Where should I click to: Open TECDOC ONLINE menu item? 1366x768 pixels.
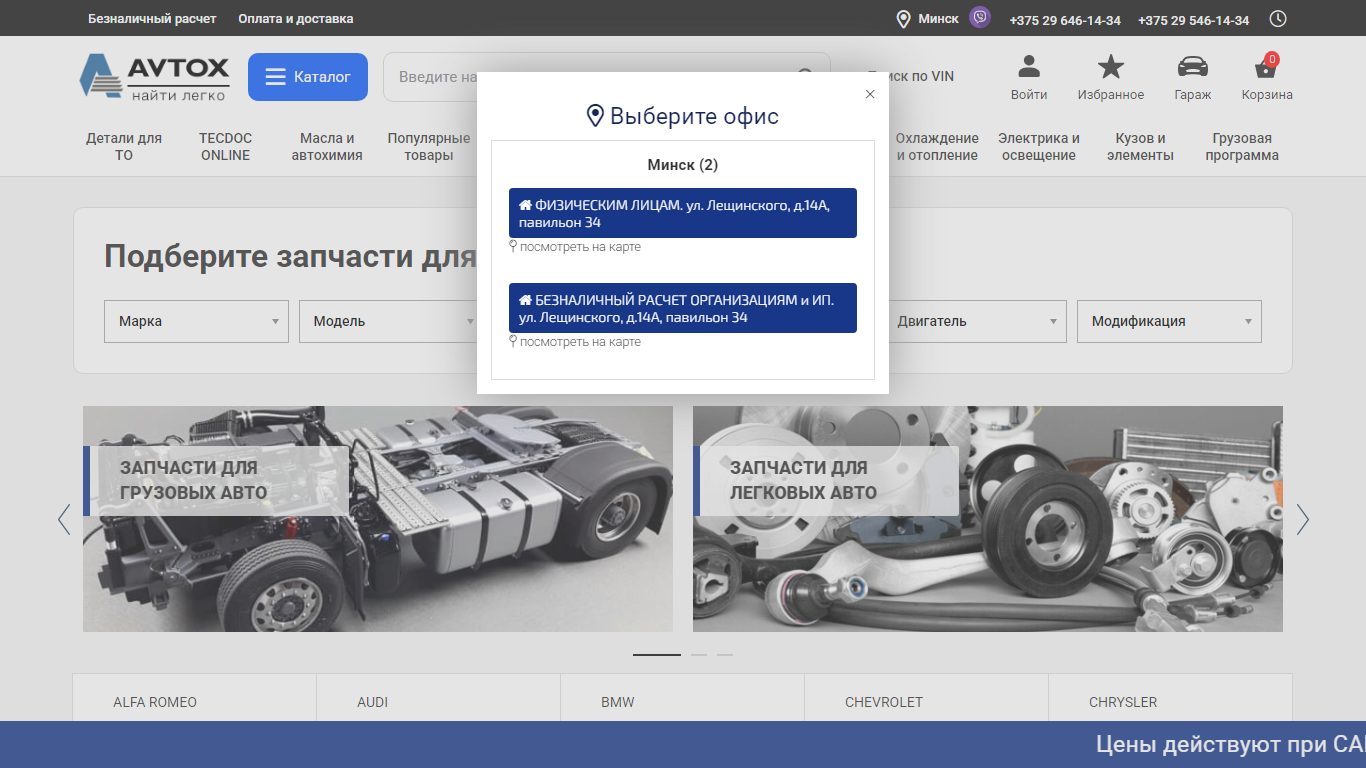pyautogui.click(x=226, y=147)
